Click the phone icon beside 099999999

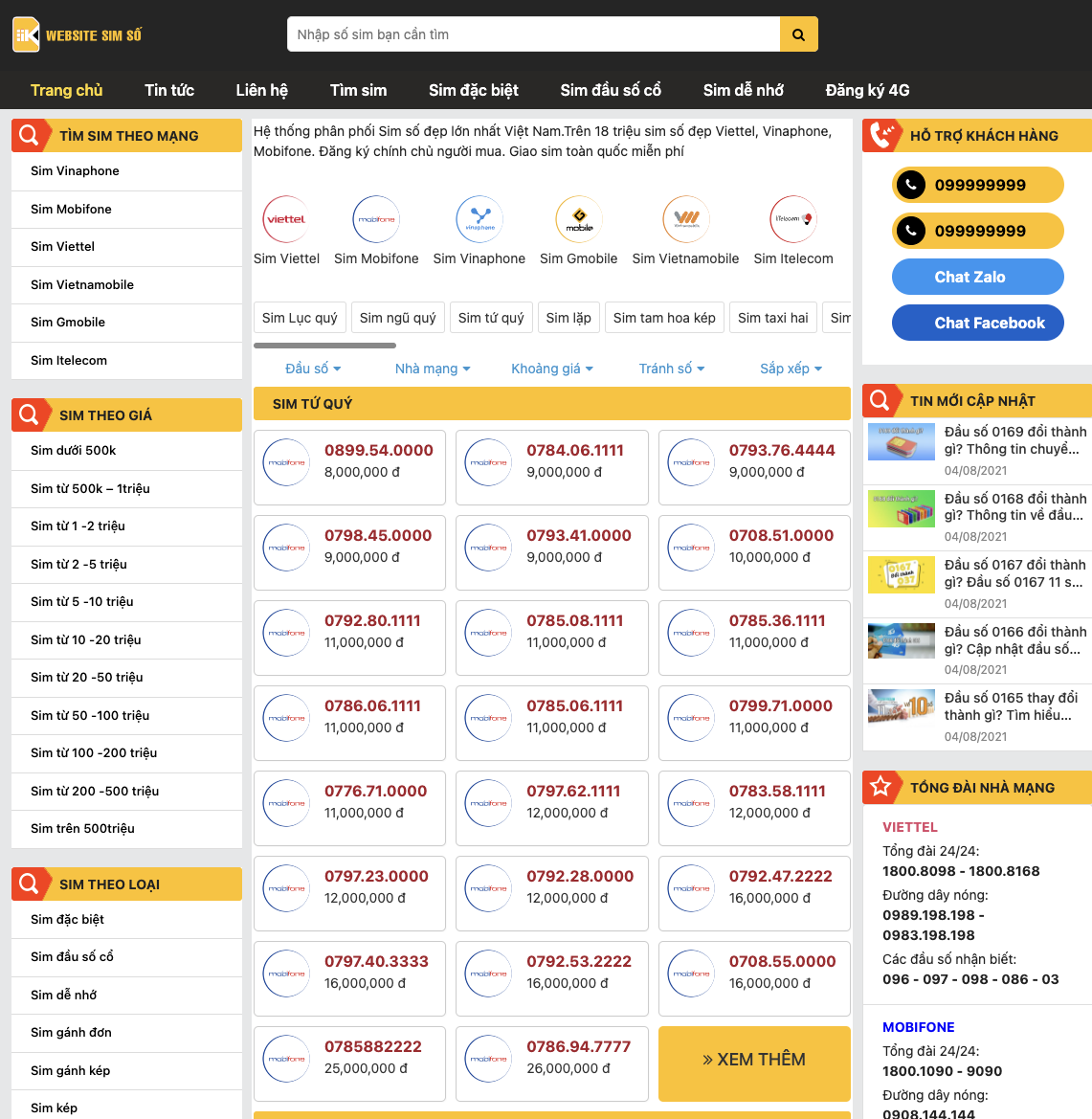click(x=910, y=185)
